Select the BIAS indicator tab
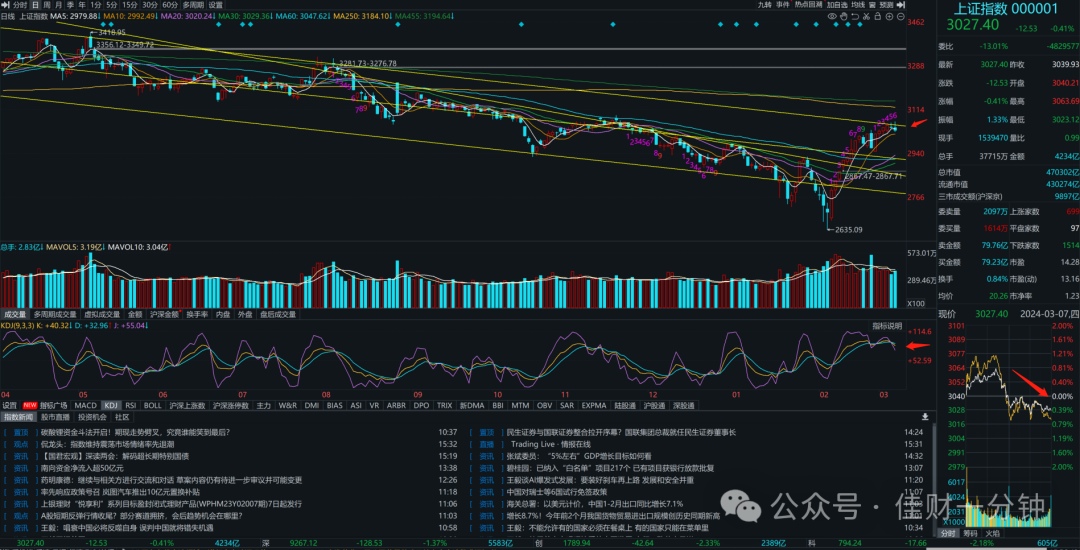Image resolution: width=1080 pixels, height=550 pixels. pos(335,405)
